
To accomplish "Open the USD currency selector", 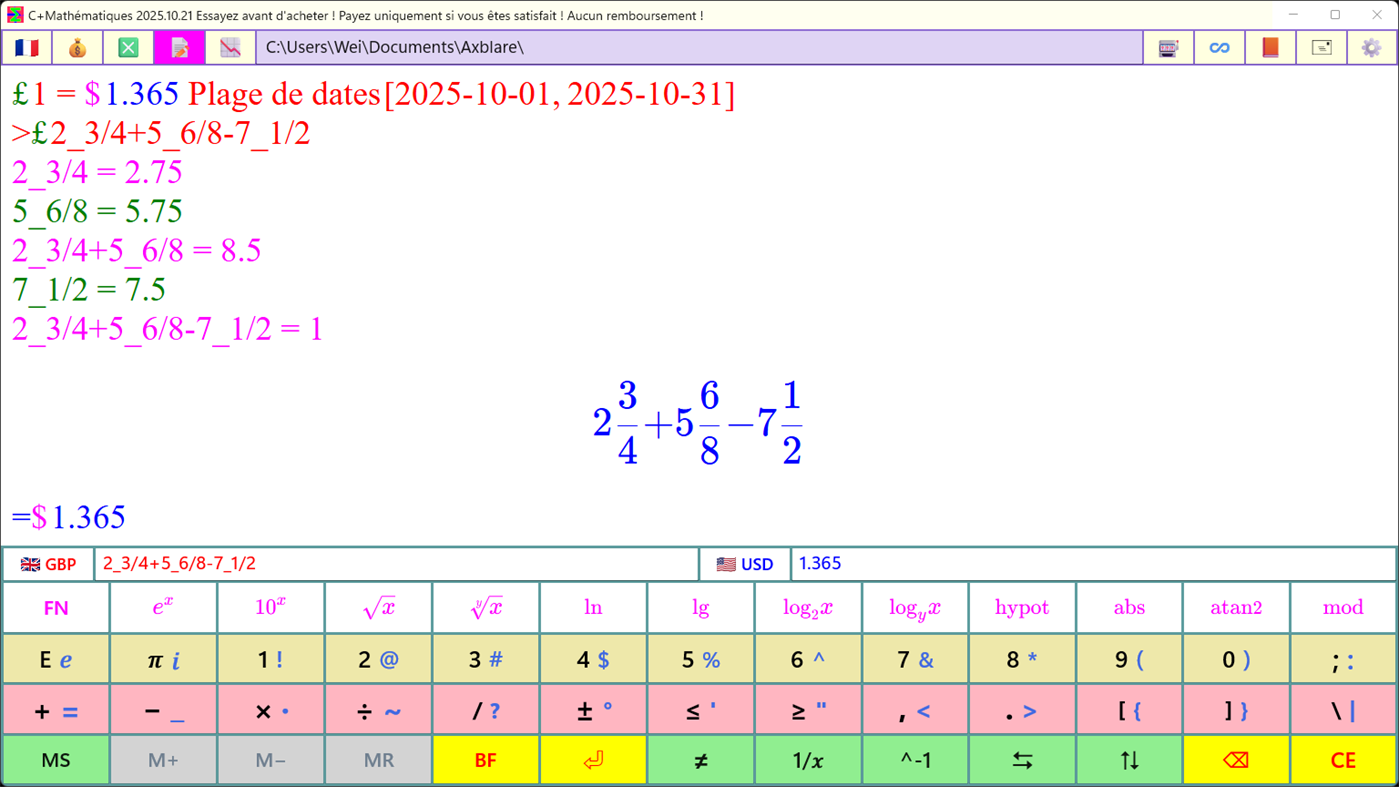I will [745, 563].
